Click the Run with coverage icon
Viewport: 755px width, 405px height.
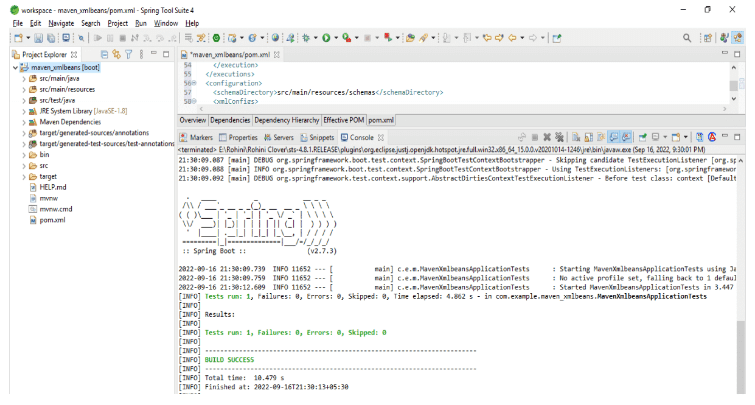[346, 38]
